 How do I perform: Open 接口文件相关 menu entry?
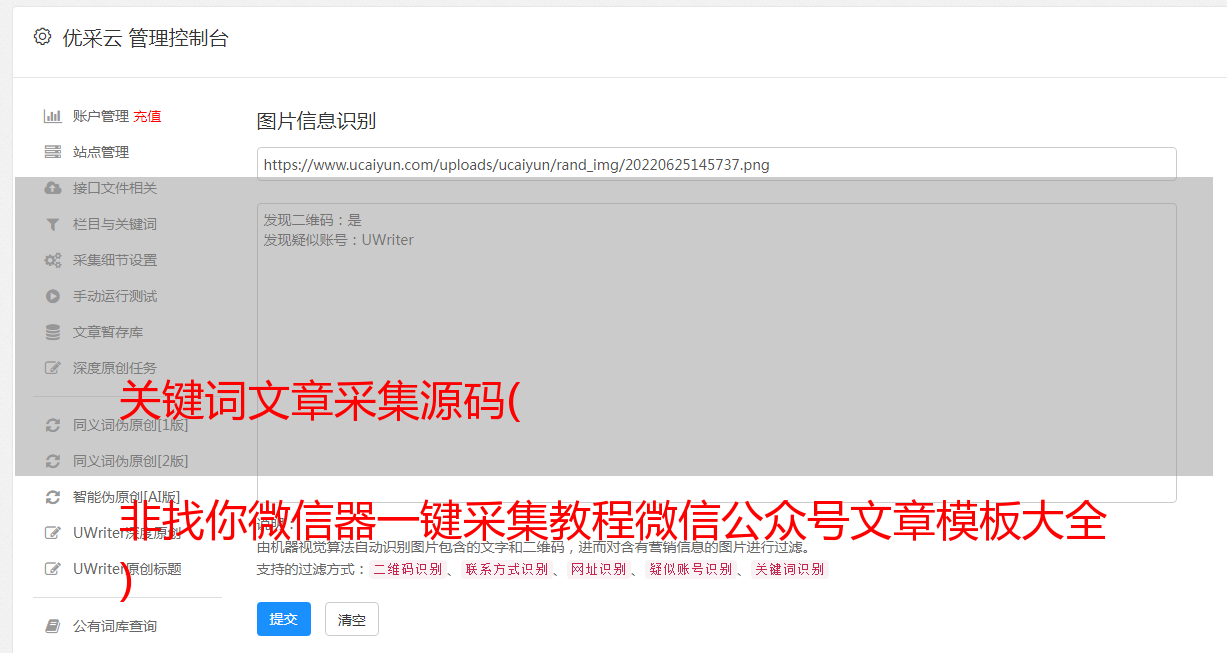pos(115,188)
